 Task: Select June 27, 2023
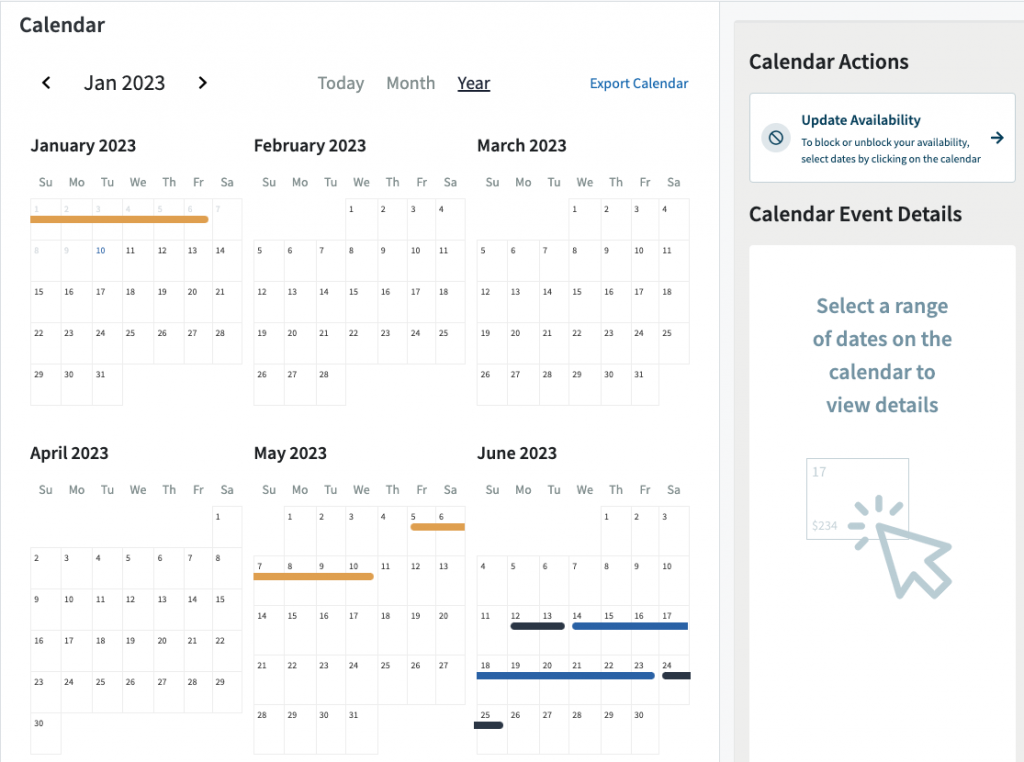tap(554, 729)
